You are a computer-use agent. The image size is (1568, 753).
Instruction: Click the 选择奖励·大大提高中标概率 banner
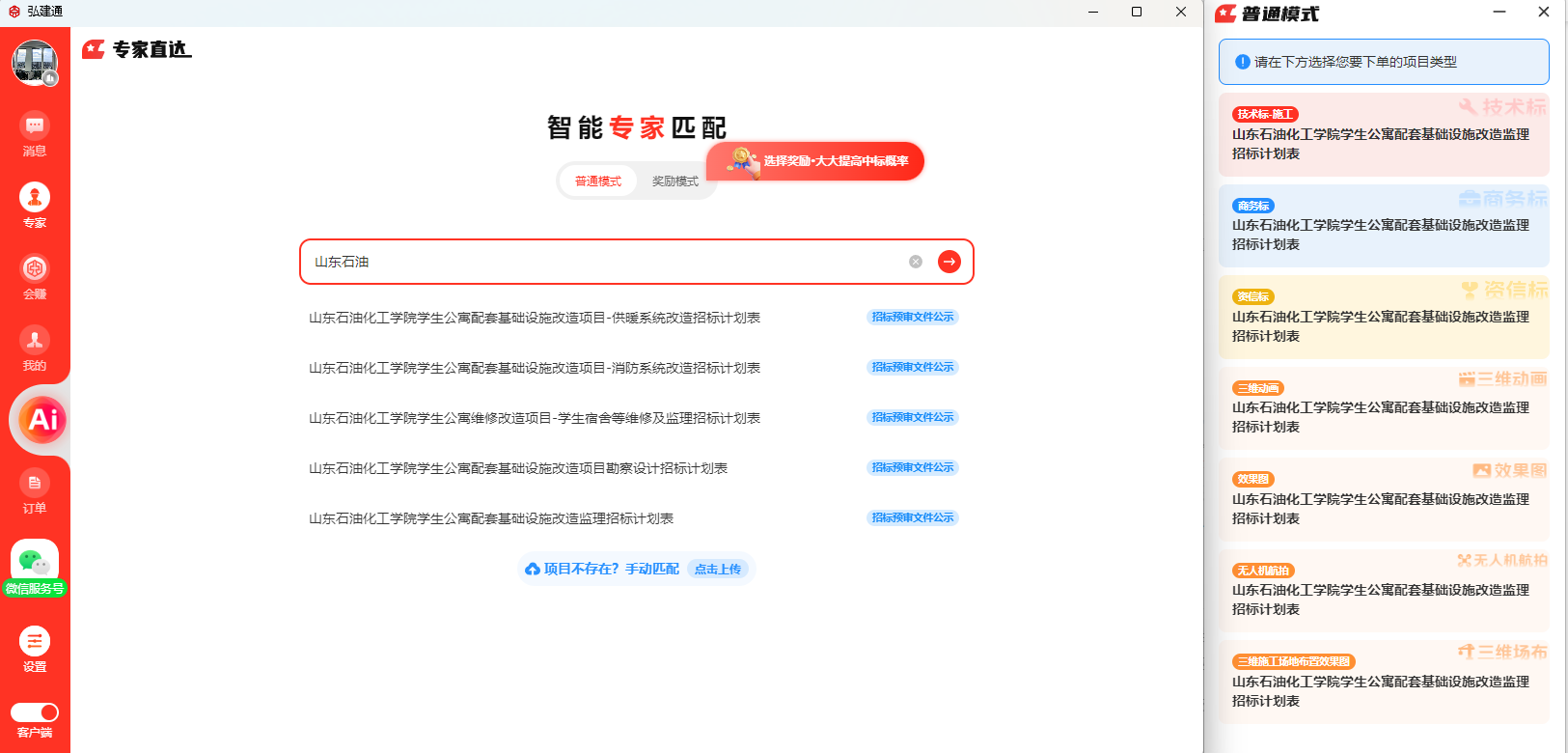(x=815, y=161)
